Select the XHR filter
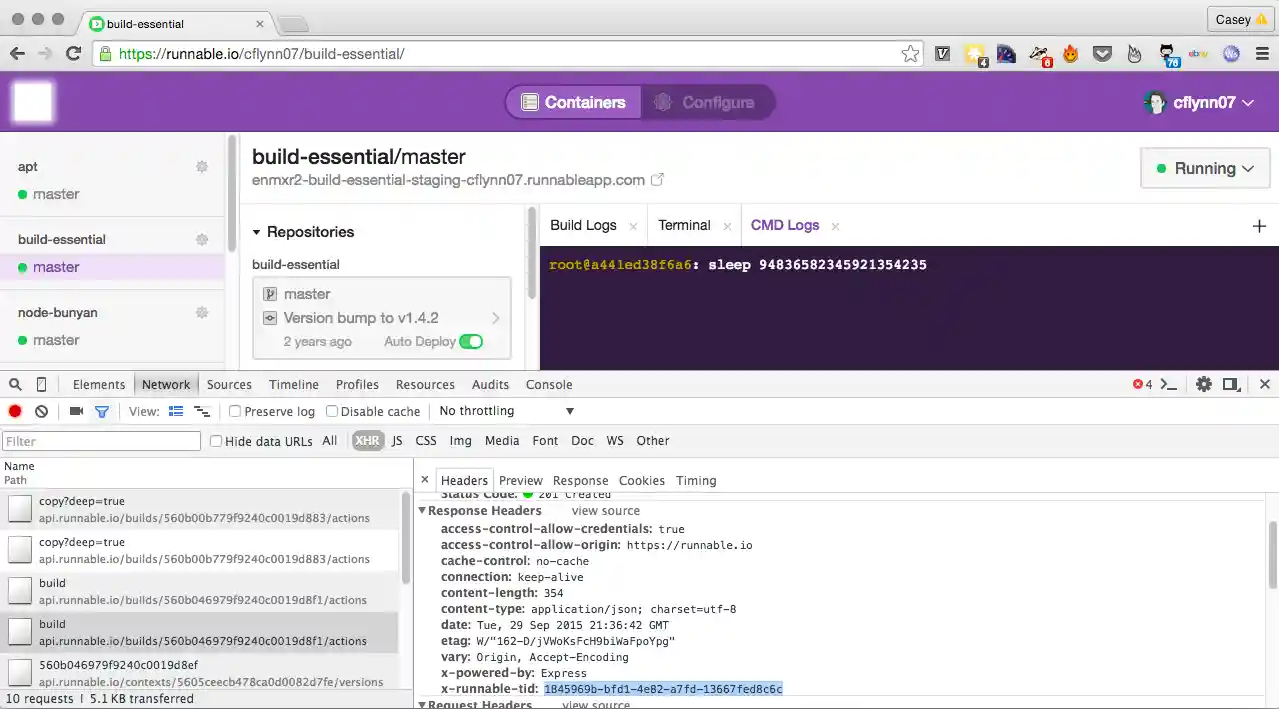The width and height of the screenshot is (1279, 709). point(368,441)
